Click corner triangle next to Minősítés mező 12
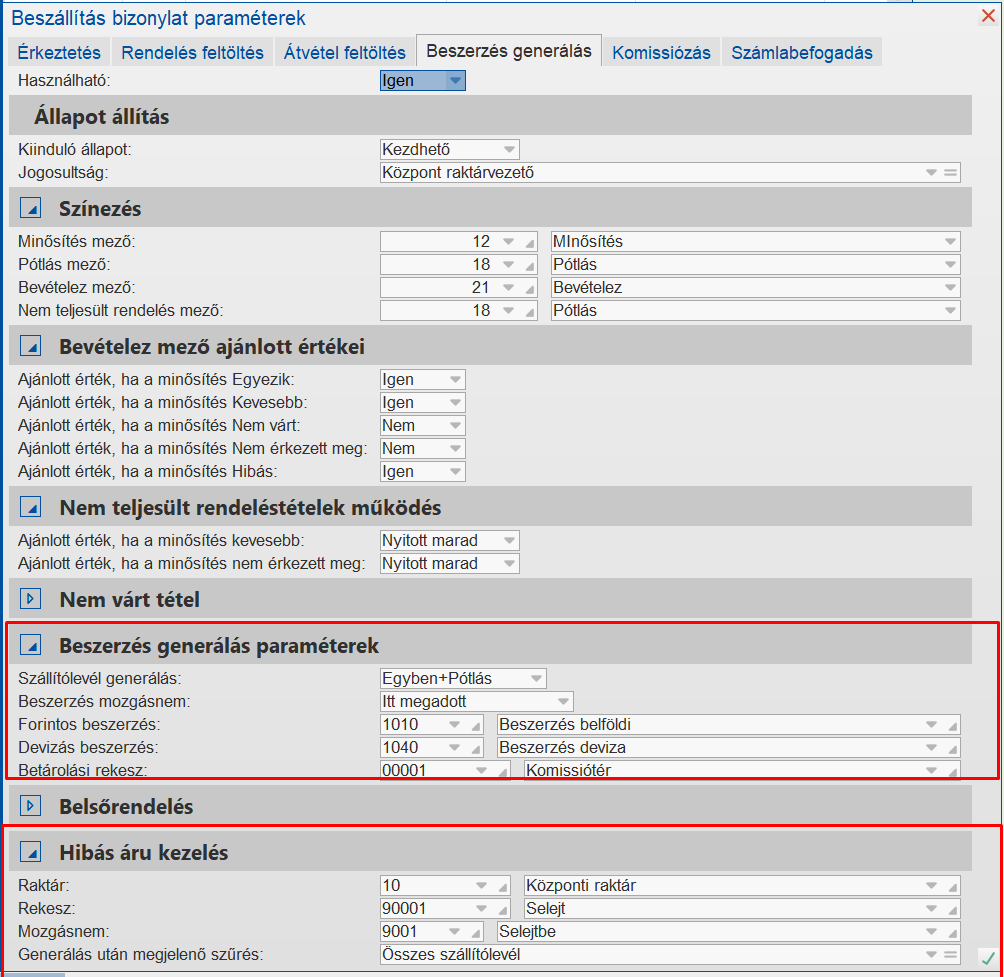The width and height of the screenshot is (1004, 977). (530, 243)
